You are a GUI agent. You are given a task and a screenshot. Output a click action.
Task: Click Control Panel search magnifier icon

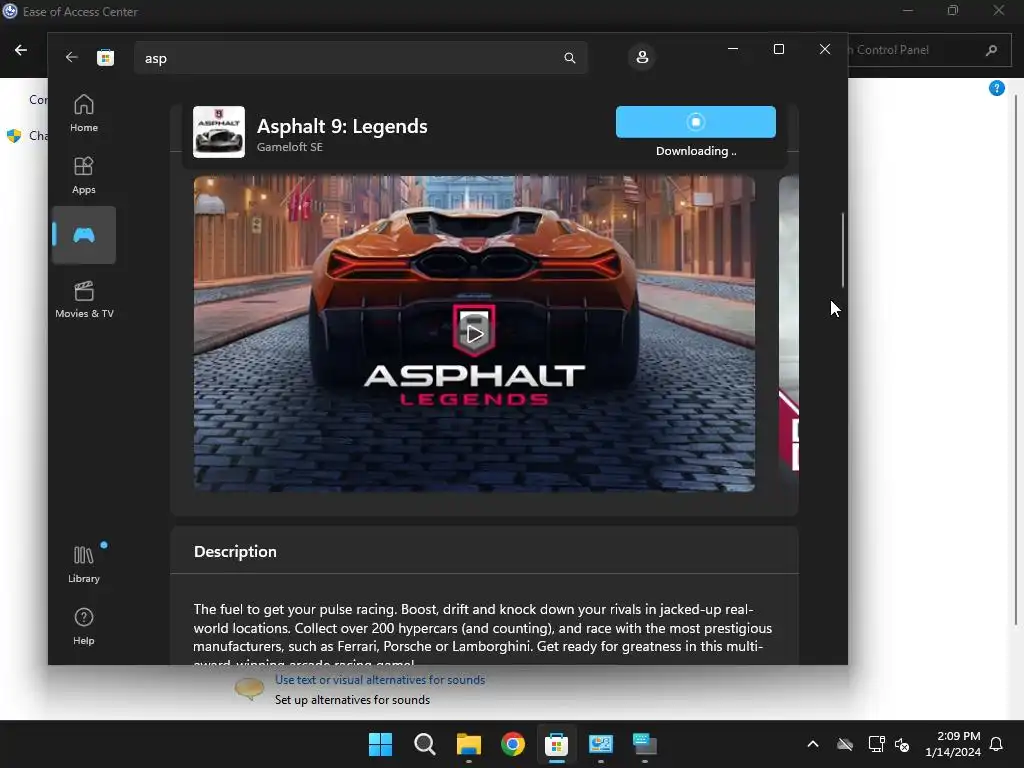coord(991,50)
